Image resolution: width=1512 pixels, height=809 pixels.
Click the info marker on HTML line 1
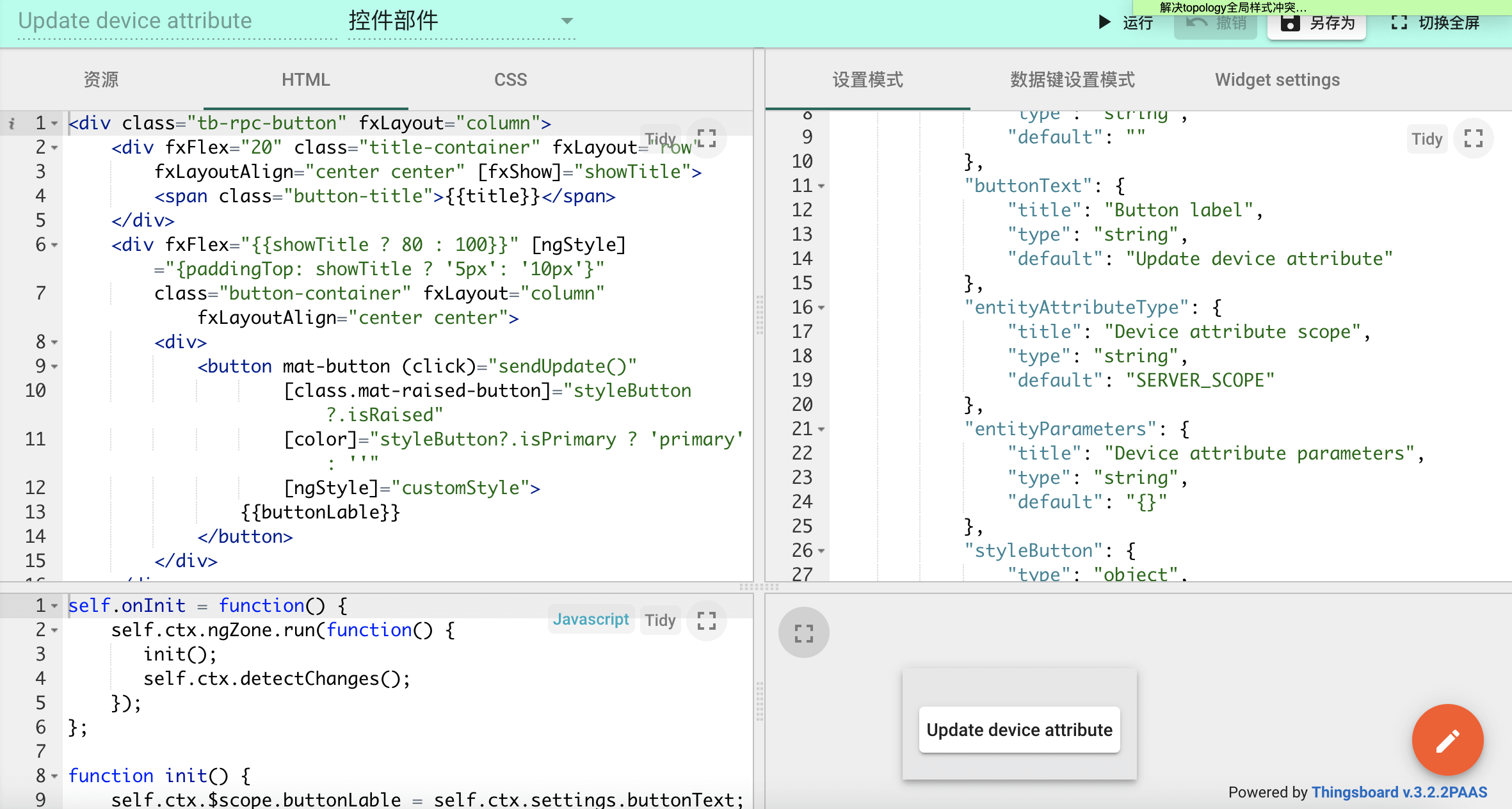coord(12,123)
